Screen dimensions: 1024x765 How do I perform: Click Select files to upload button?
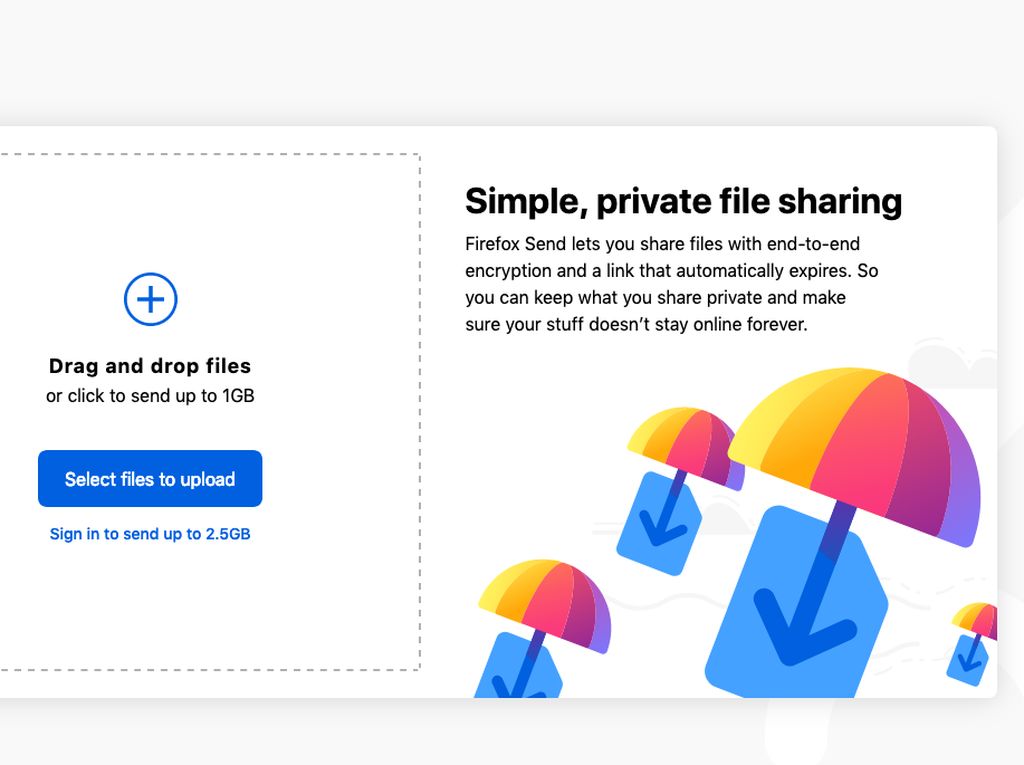[150, 478]
